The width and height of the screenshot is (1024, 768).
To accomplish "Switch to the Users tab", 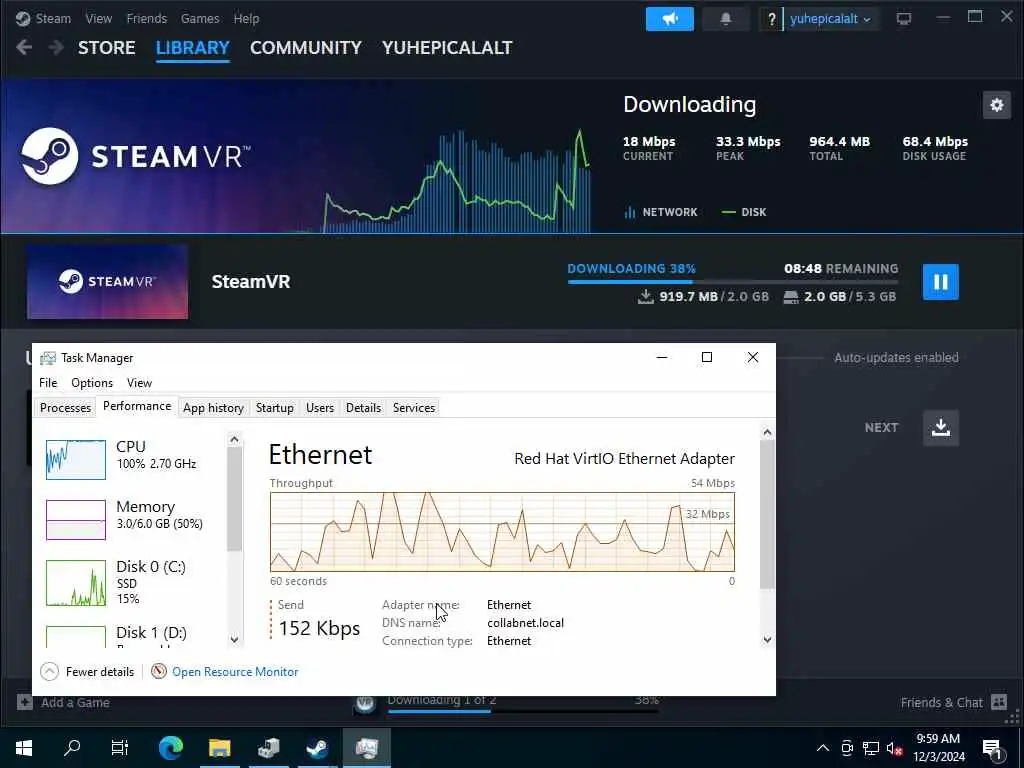I will 320,408.
